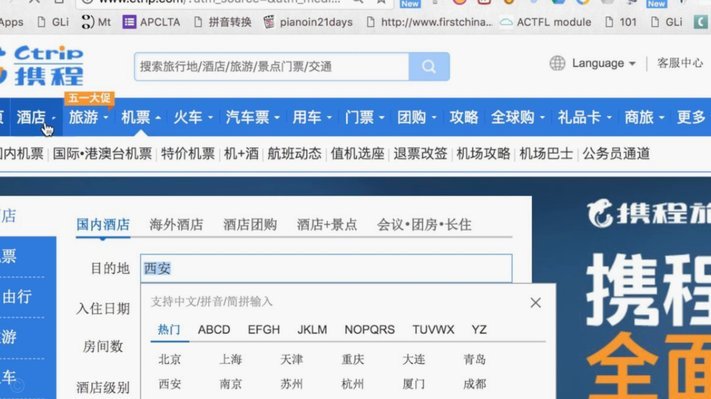Viewport: 711px width, 399px height.
Task: Choose 南京 from the city list
Action: click(231, 384)
